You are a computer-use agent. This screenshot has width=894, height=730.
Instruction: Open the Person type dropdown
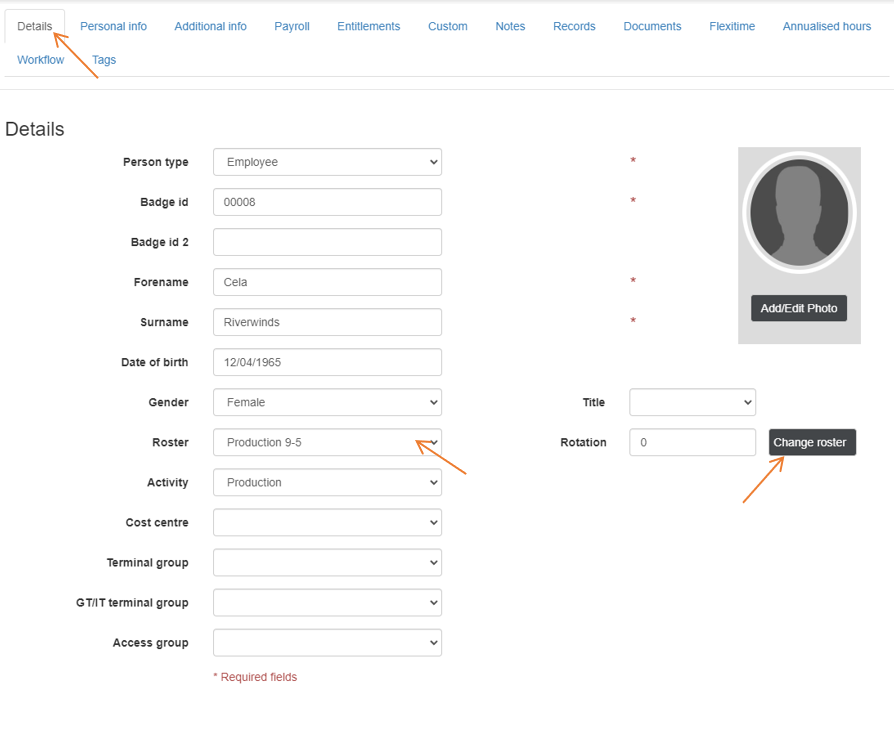coord(327,162)
